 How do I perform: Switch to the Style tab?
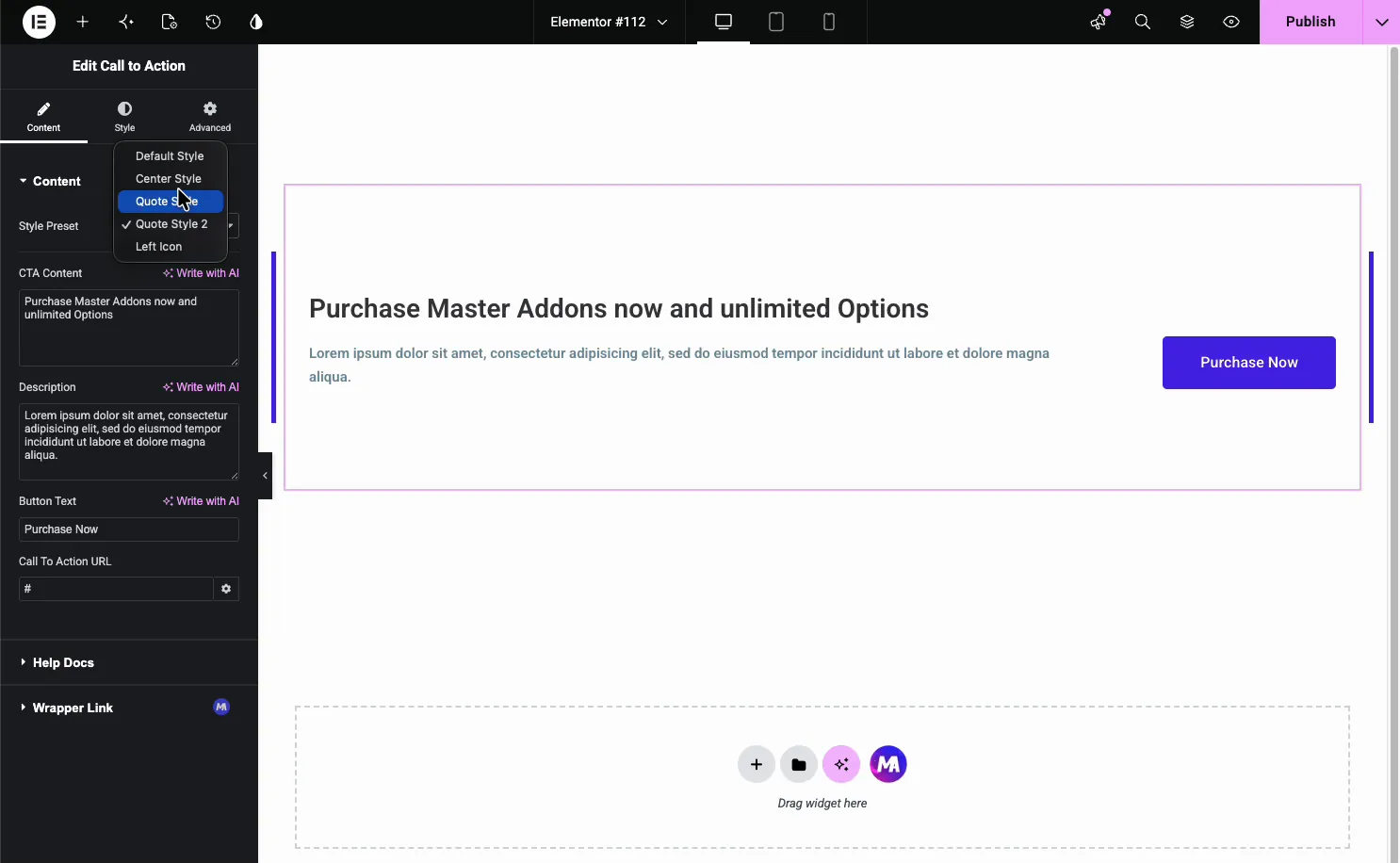point(124,117)
